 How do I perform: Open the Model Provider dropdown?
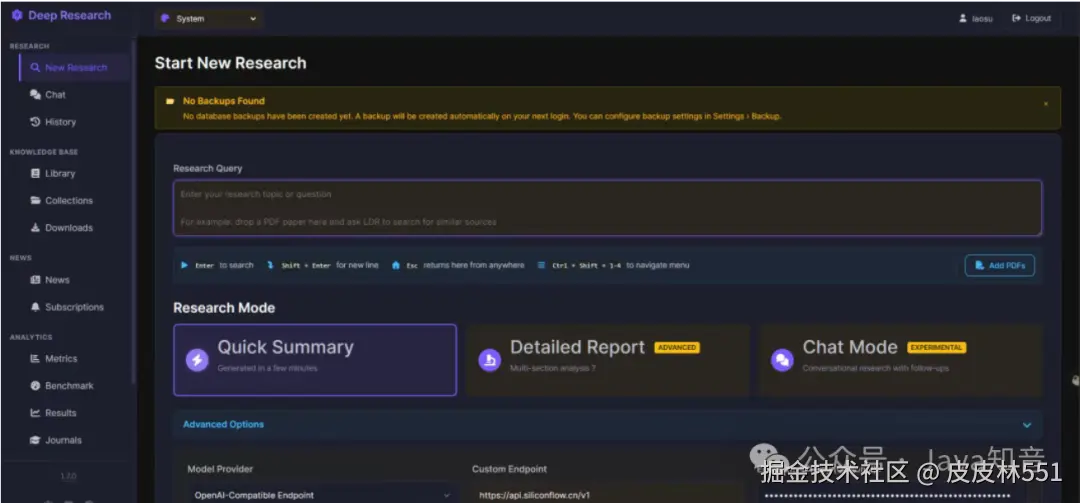pos(321,495)
